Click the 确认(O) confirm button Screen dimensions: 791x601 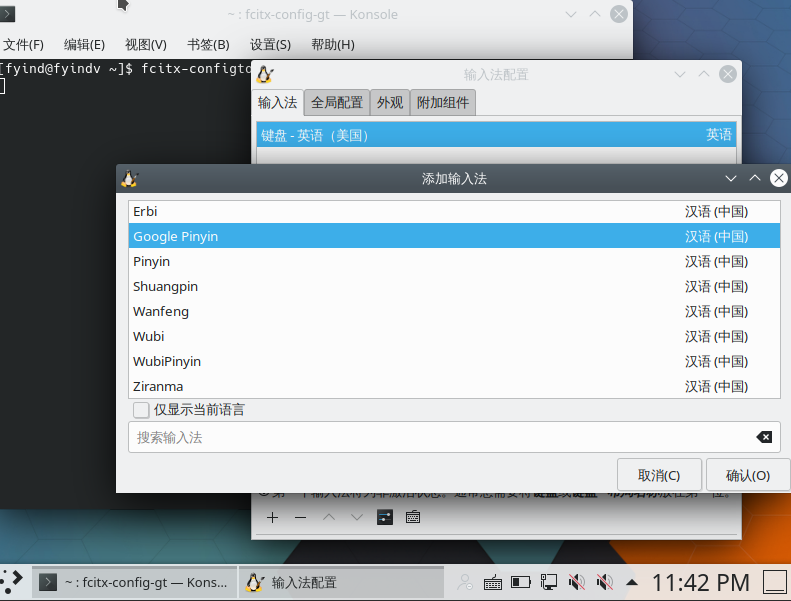click(x=748, y=475)
